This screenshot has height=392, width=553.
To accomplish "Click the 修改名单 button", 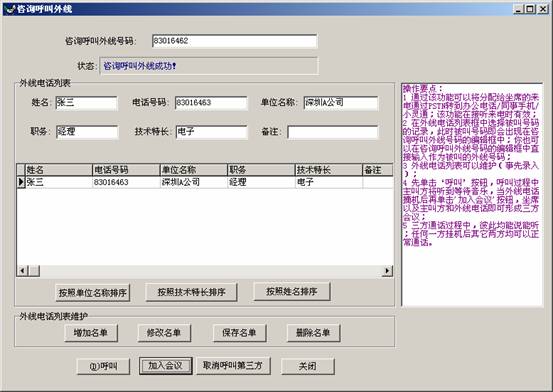I will (x=164, y=333).
